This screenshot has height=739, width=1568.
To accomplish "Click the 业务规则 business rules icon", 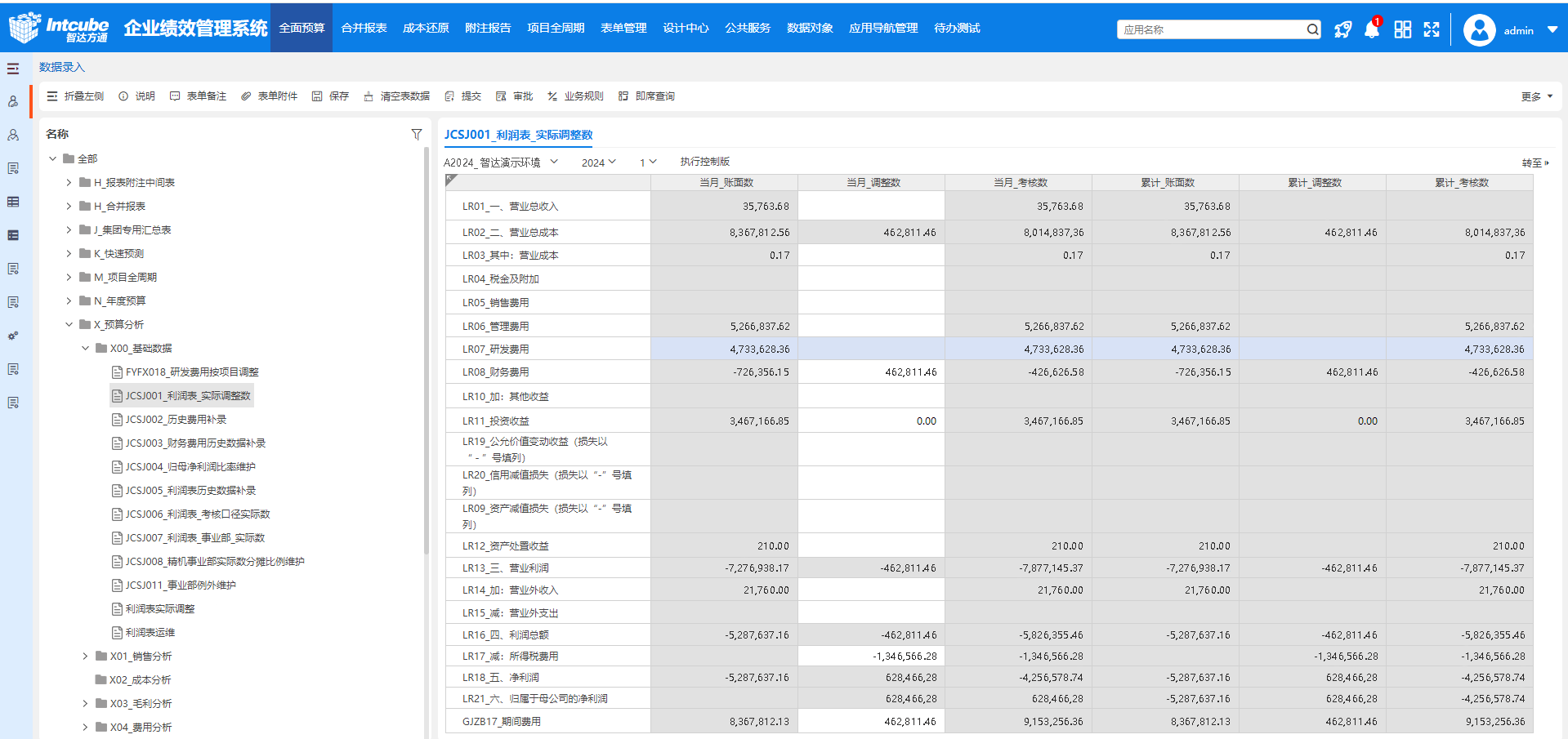I will pos(552,96).
